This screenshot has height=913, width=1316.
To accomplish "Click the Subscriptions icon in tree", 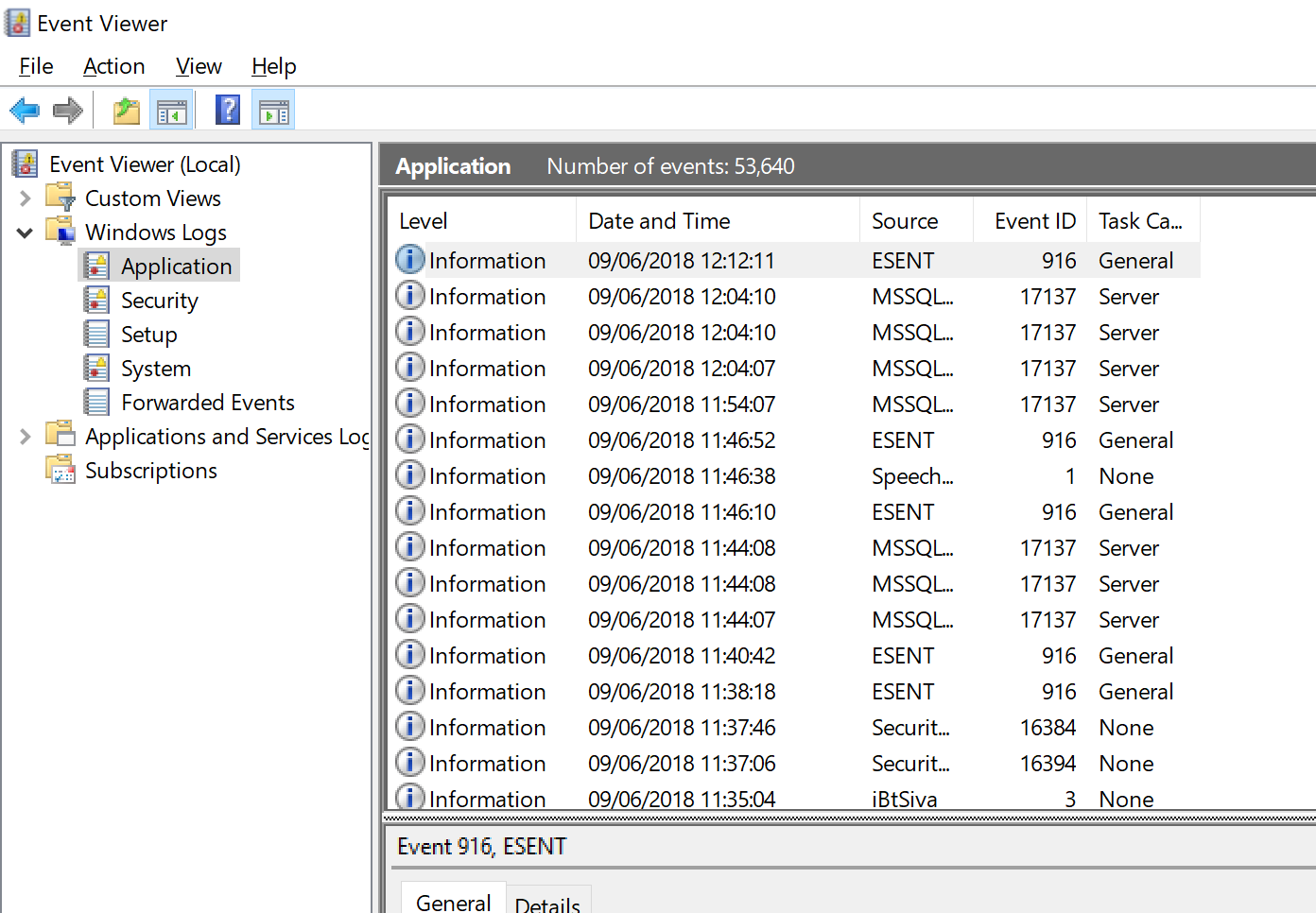I will click(x=61, y=471).
